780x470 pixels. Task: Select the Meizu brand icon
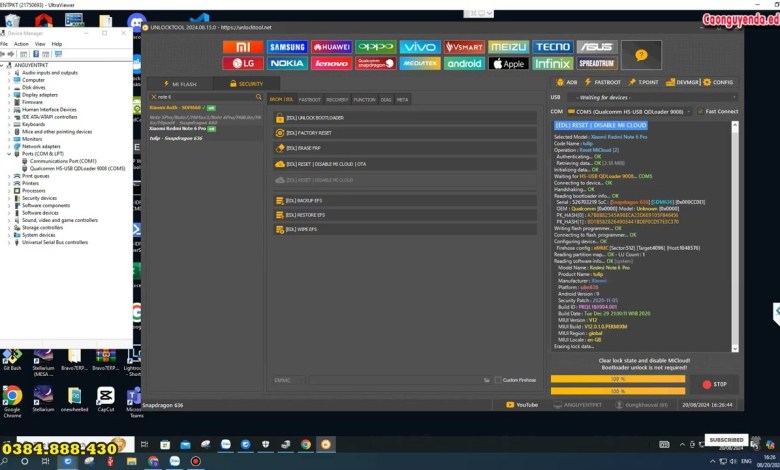point(508,47)
